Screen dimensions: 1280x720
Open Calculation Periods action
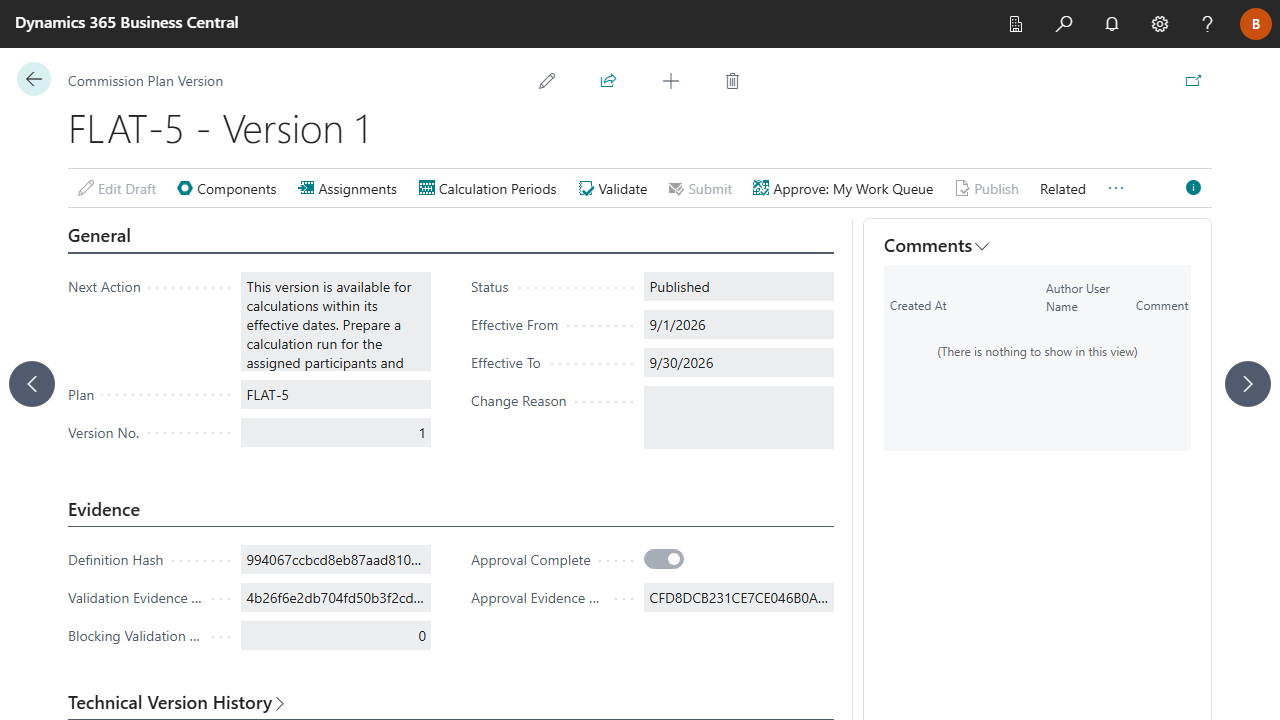click(x=488, y=189)
